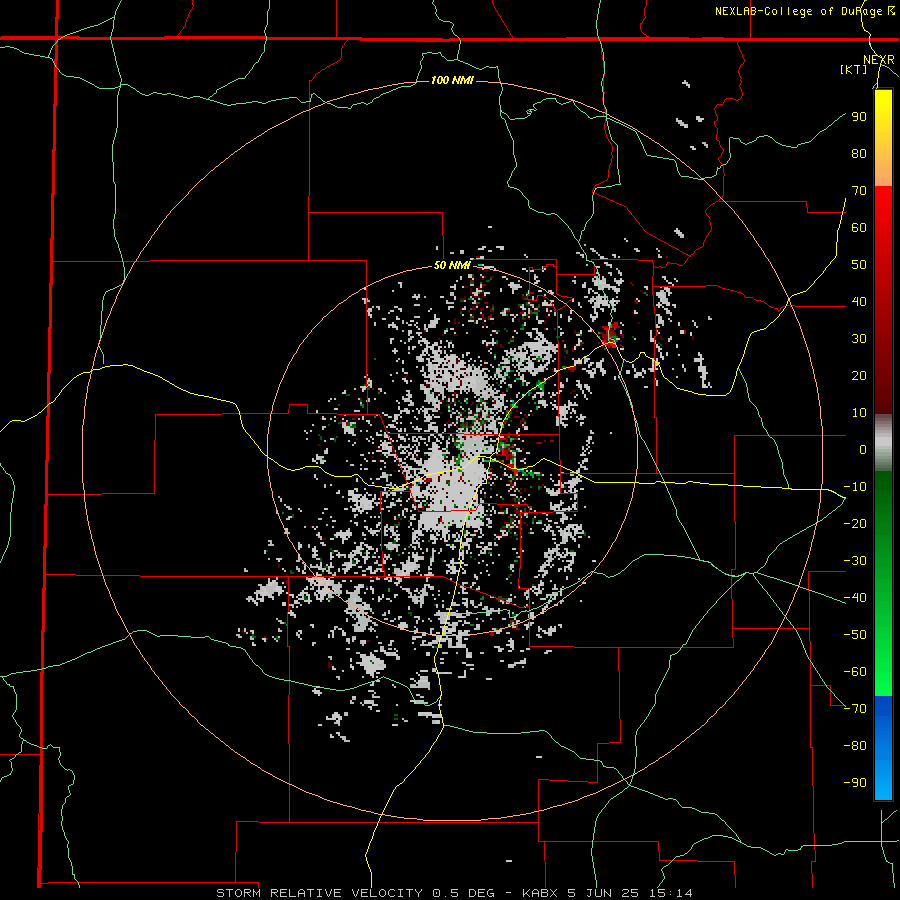Click the Storm Relative Velocity KABX caption
Viewport: 900px width, 900px height.
point(454,893)
